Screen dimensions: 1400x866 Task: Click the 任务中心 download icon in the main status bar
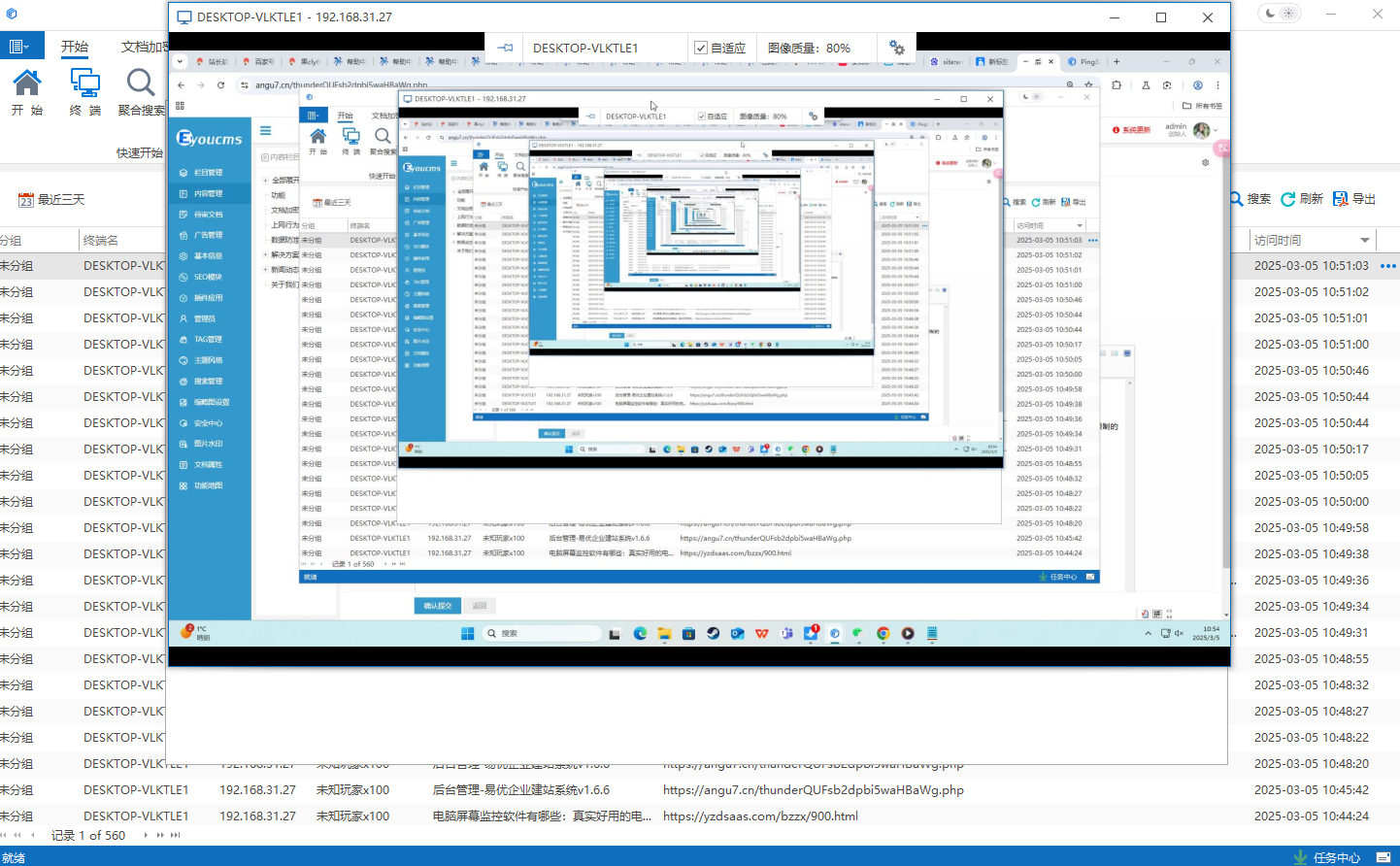(1301, 857)
